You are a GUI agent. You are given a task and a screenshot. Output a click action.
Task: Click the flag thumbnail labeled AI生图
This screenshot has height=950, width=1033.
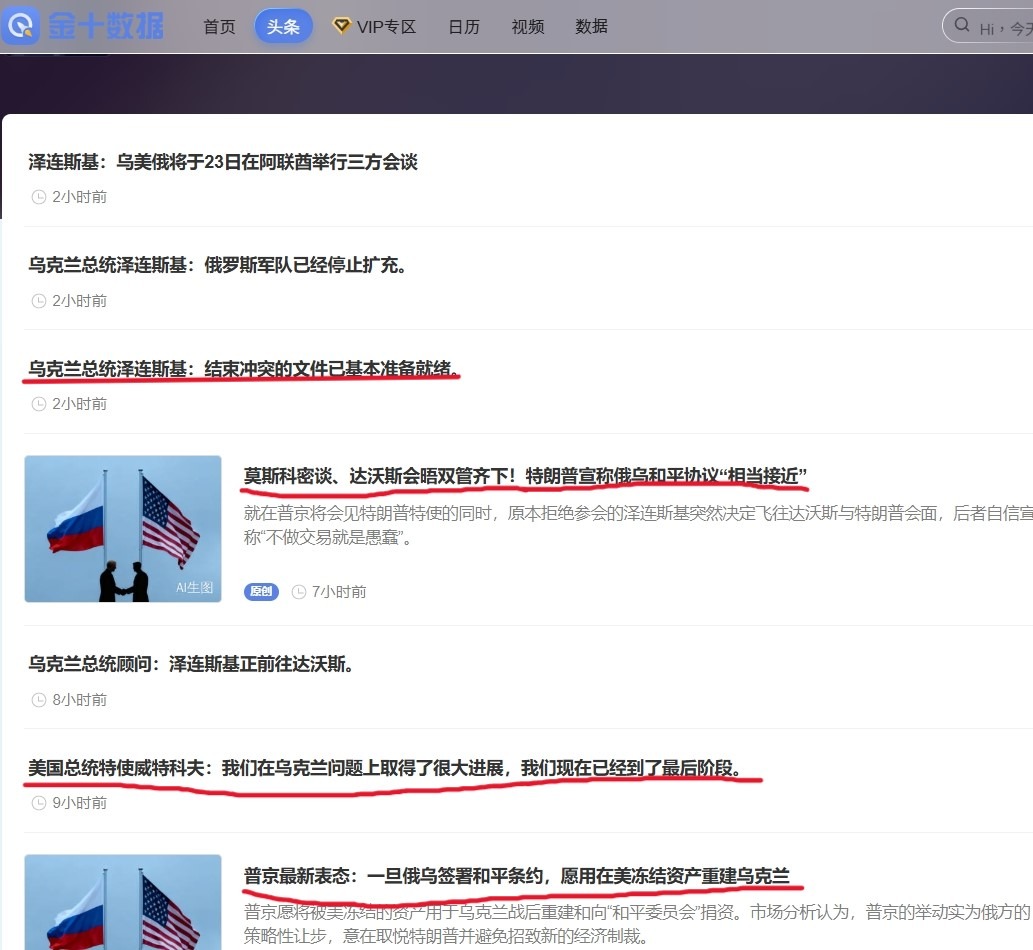click(x=123, y=529)
